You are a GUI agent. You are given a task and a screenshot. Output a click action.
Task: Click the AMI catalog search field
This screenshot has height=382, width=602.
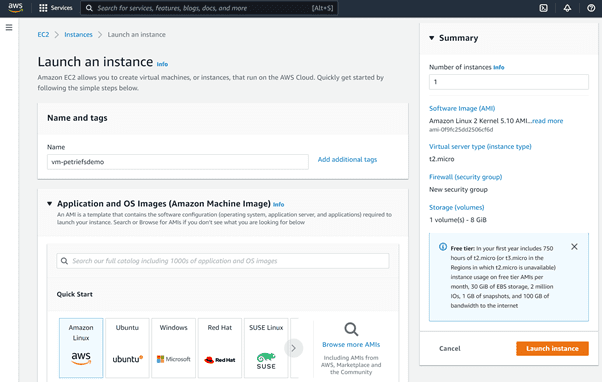223,261
